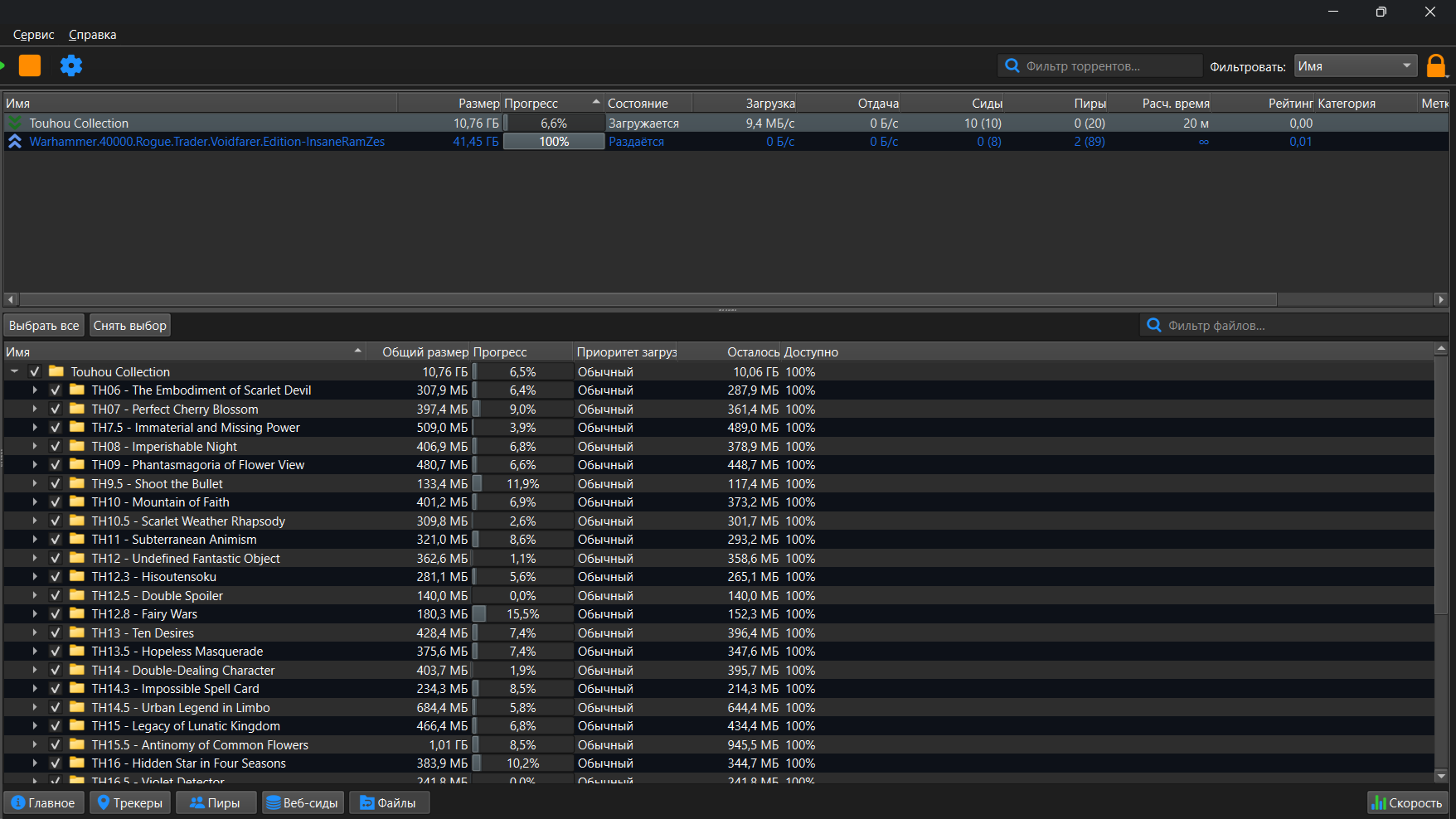Focus the Фильтр торрентов search field

1100,66
